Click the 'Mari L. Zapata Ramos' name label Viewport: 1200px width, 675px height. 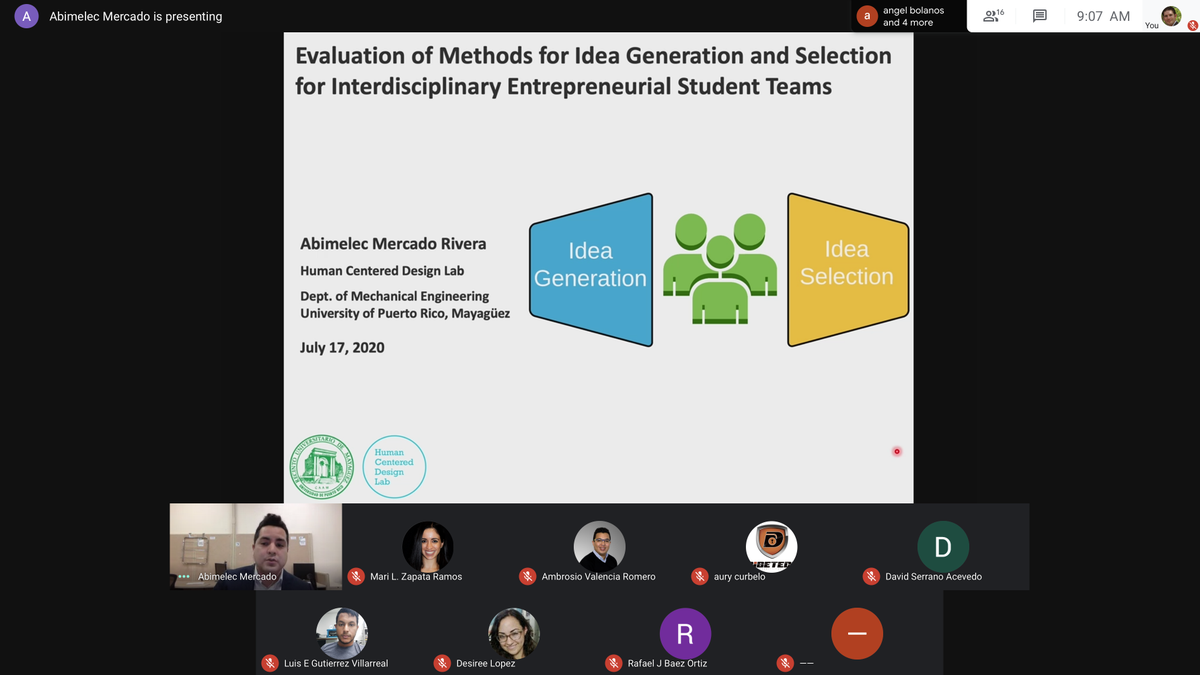coord(416,577)
